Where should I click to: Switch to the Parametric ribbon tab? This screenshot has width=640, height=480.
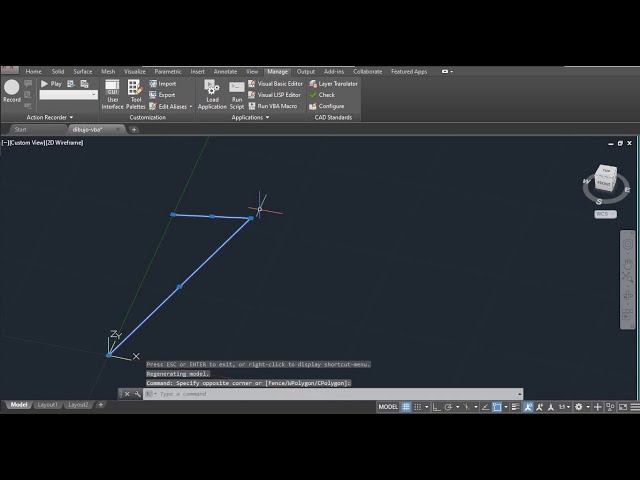coord(168,72)
